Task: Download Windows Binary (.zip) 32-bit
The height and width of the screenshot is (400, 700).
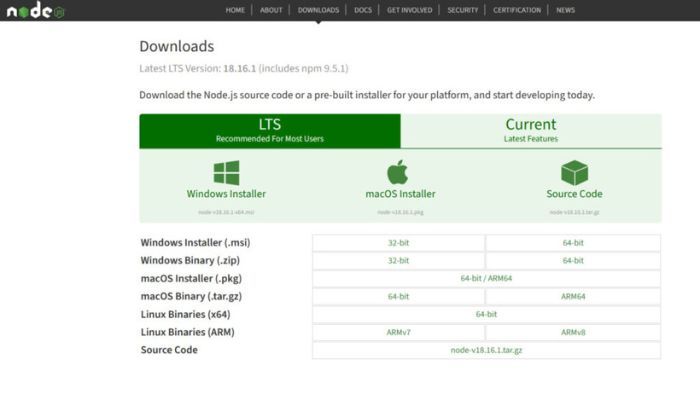Action: pos(398,261)
